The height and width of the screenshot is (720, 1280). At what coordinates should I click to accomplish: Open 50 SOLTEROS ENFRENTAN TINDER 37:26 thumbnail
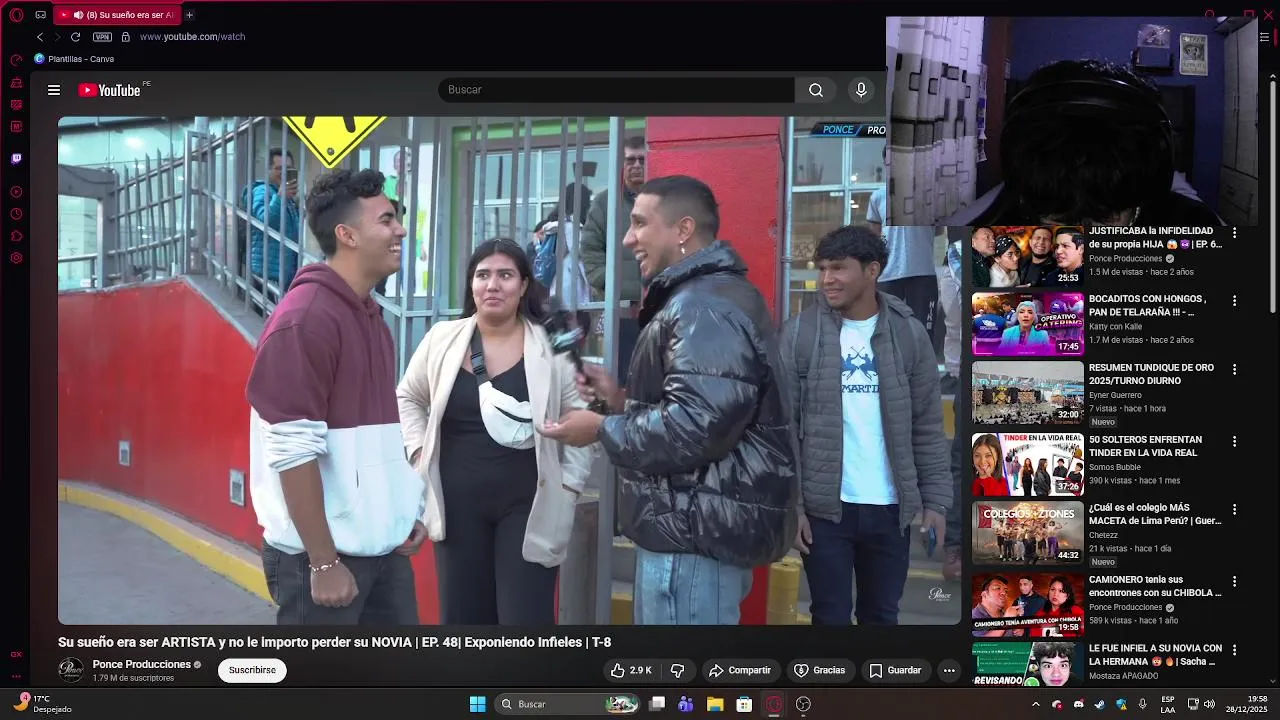(1027, 464)
